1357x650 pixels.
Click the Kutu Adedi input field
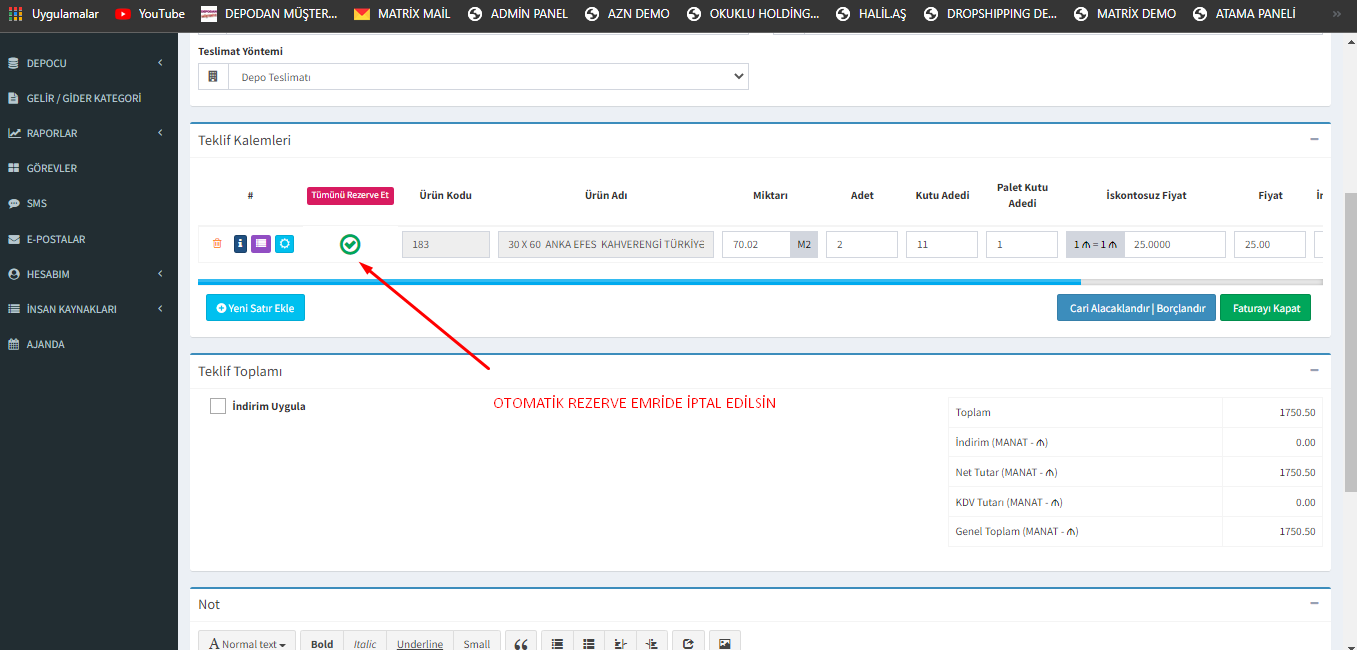click(941, 244)
